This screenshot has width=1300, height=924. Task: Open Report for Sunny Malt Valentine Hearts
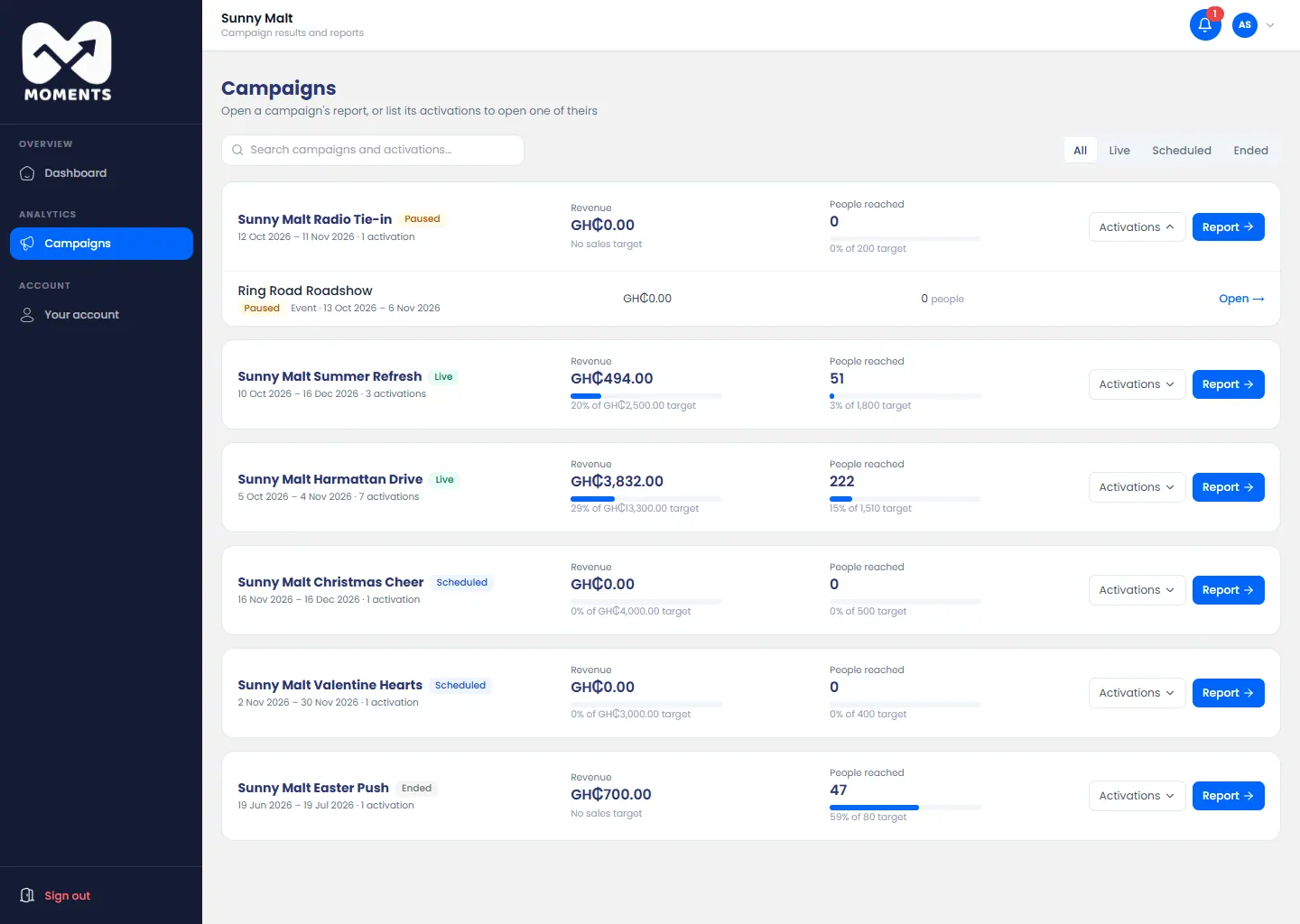point(1228,693)
